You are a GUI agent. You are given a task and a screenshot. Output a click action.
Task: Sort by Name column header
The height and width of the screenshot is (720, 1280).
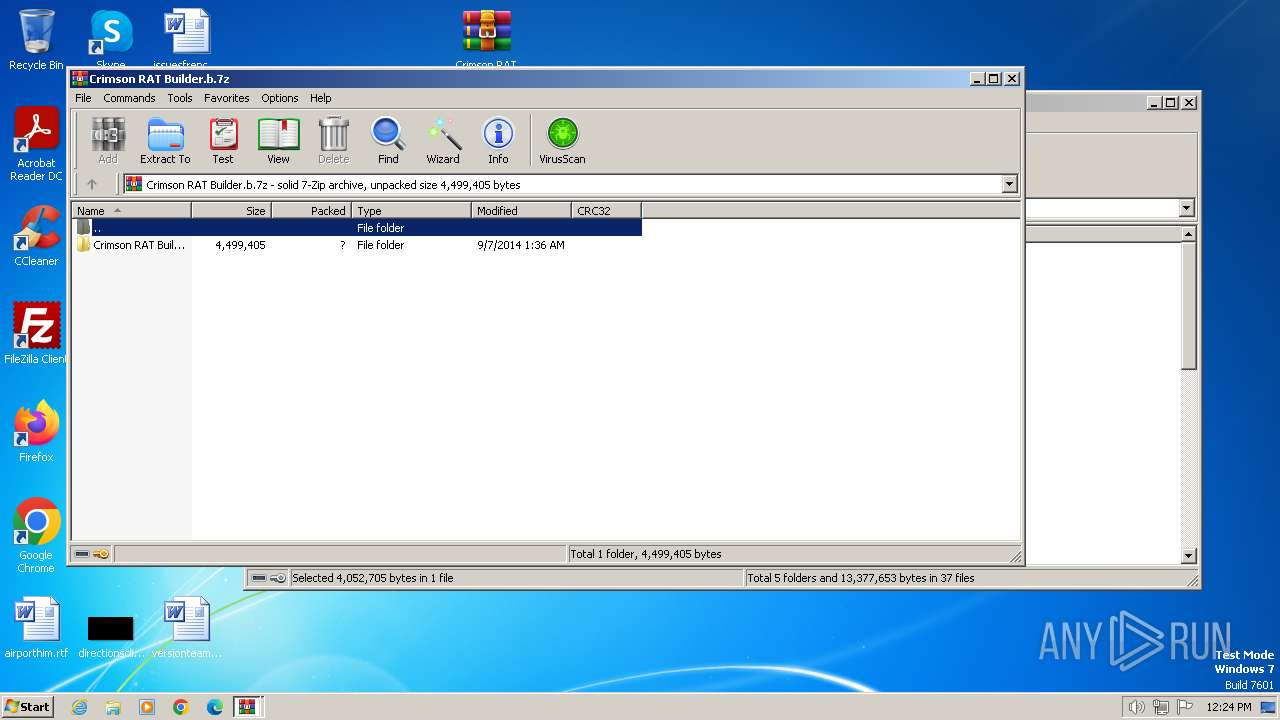(131, 210)
